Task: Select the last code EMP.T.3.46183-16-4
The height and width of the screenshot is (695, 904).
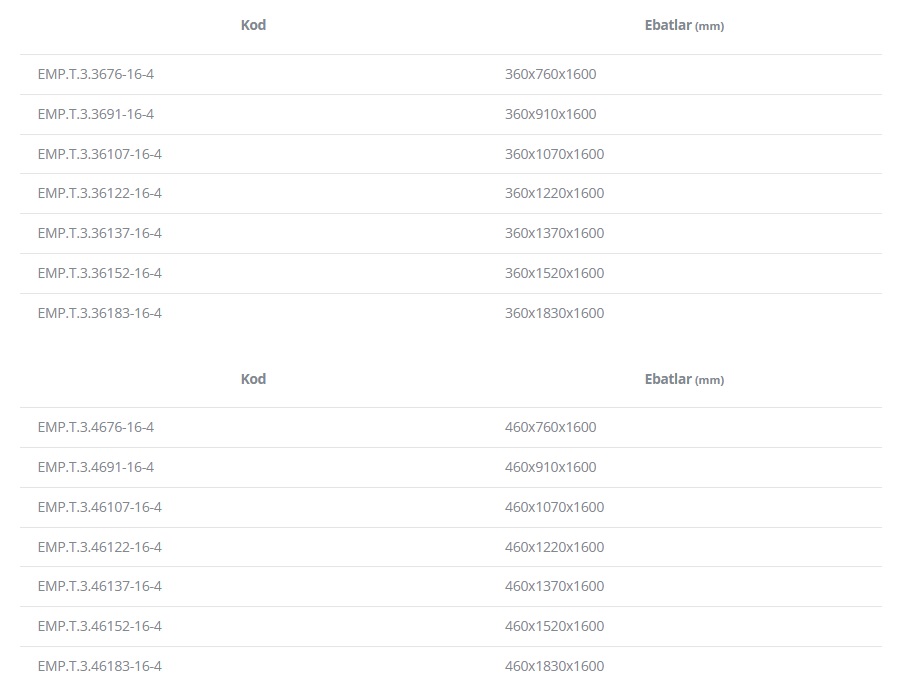Action: [99, 666]
